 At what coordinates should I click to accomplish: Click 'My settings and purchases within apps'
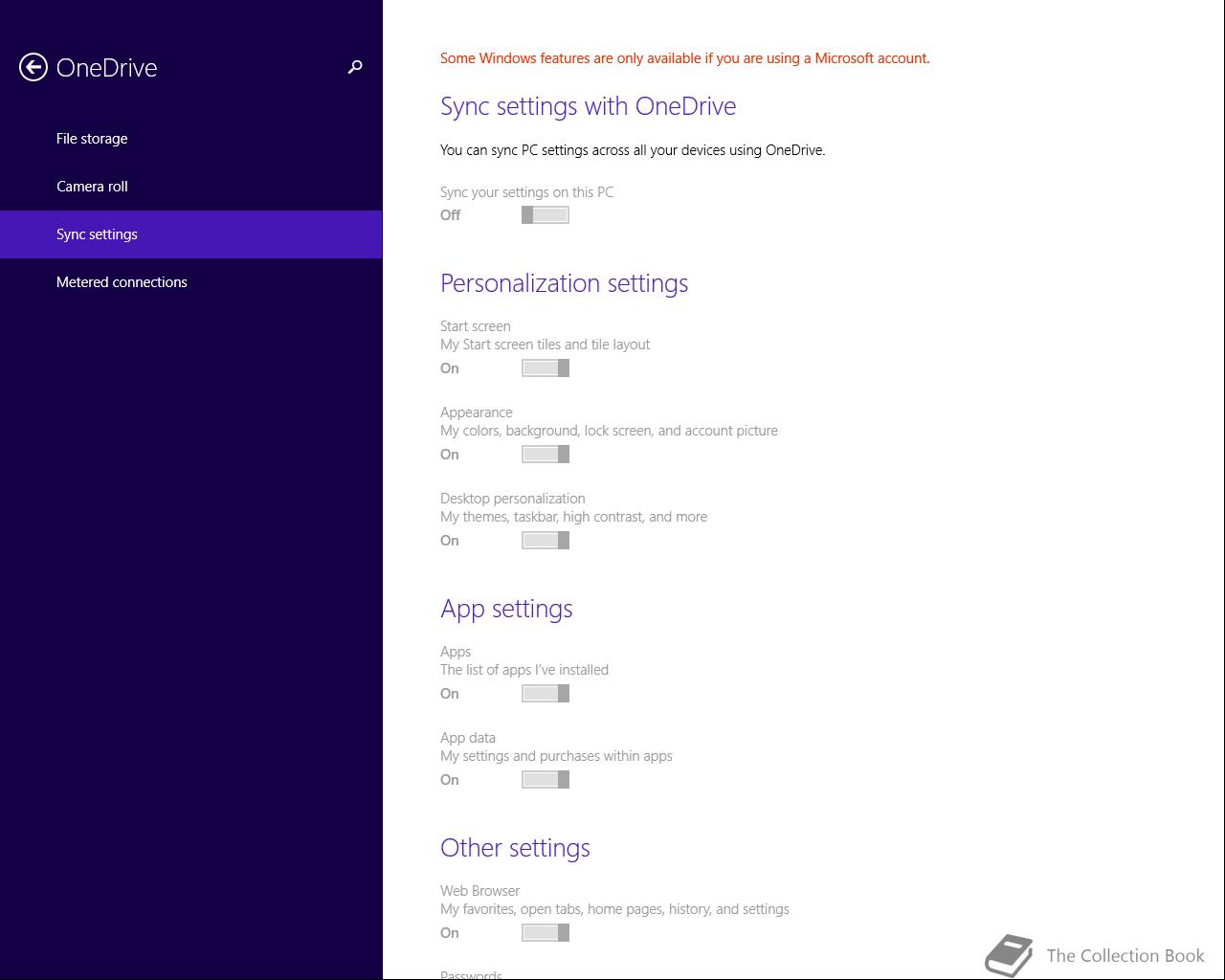[556, 756]
